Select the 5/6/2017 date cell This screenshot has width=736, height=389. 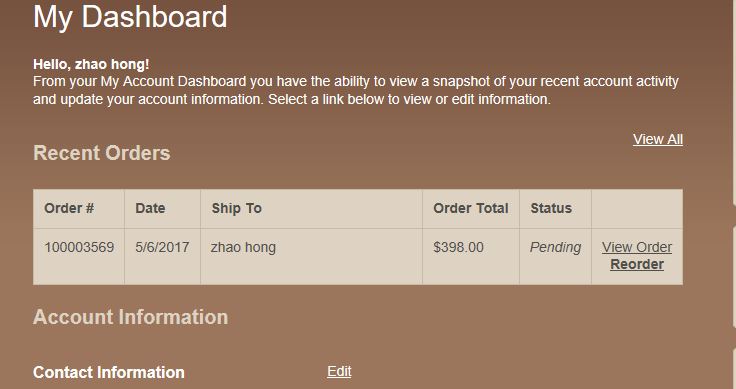point(162,247)
